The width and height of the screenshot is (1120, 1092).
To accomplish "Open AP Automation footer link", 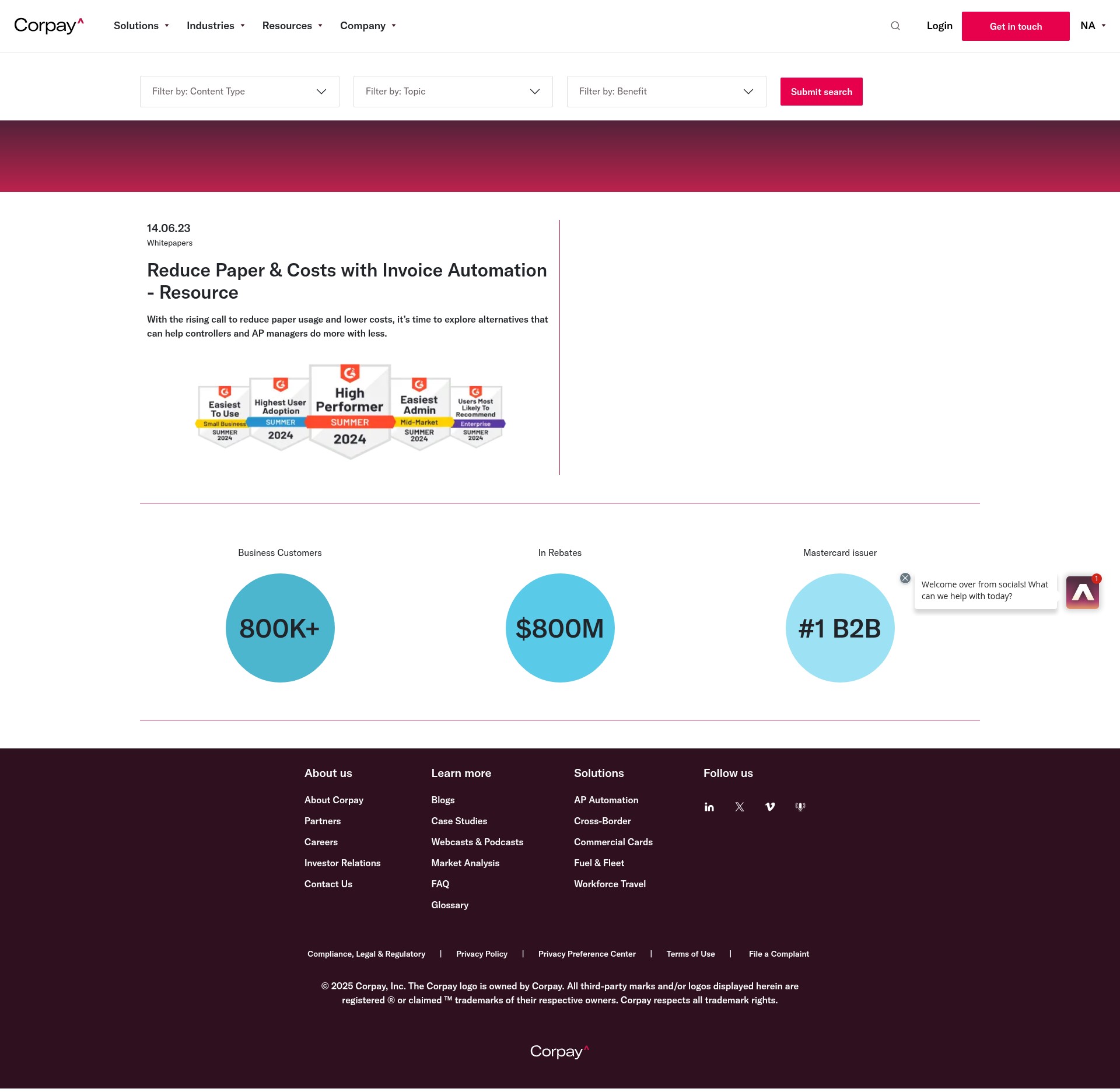I will point(606,800).
